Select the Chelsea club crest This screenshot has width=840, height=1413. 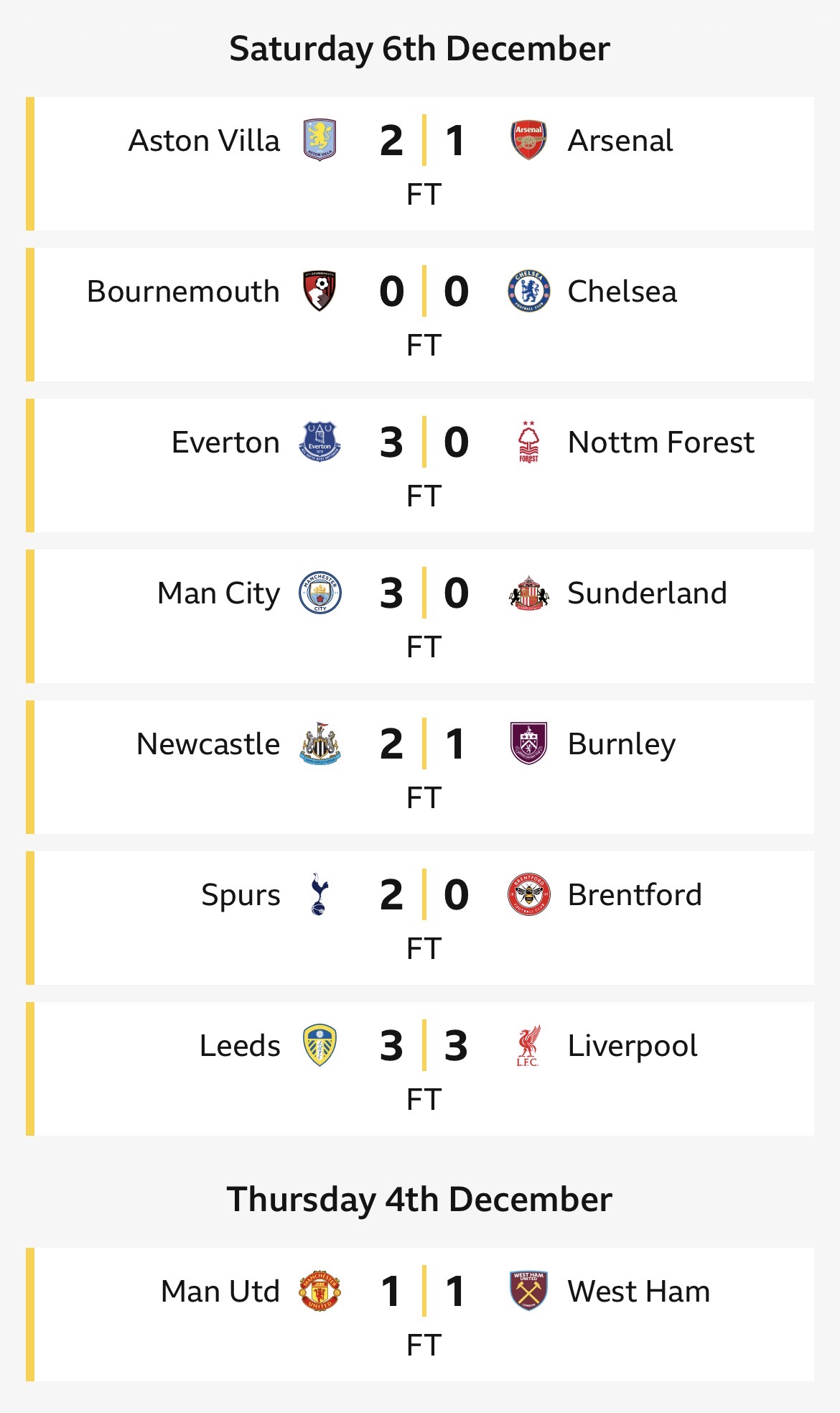pyautogui.click(x=528, y=291)
